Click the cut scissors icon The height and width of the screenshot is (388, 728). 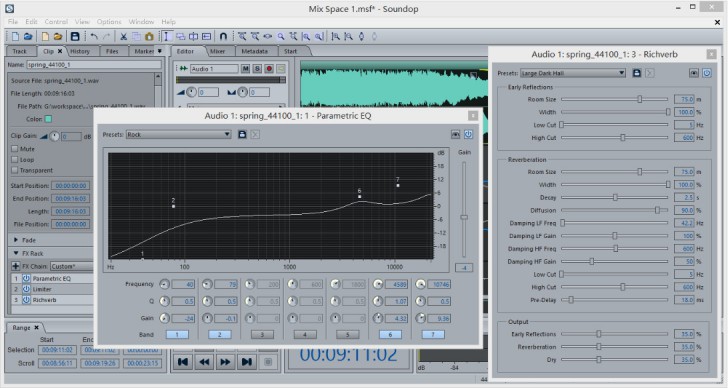coord(124,36)
